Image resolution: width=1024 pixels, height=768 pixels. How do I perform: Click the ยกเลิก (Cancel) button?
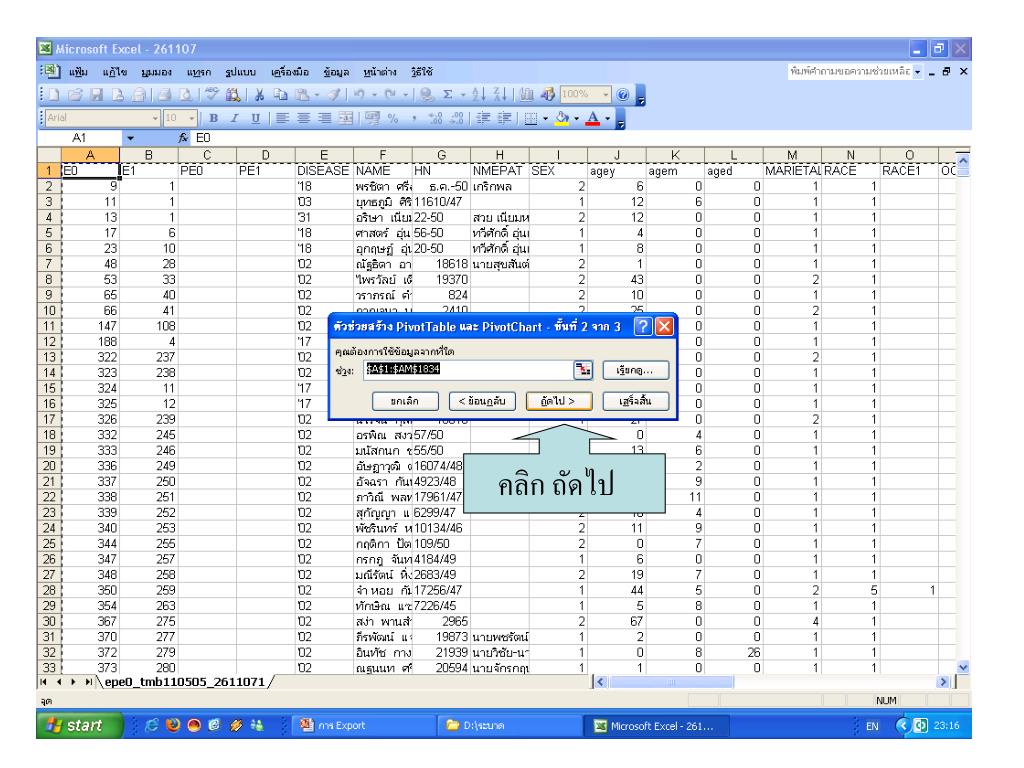coord(404,402)
